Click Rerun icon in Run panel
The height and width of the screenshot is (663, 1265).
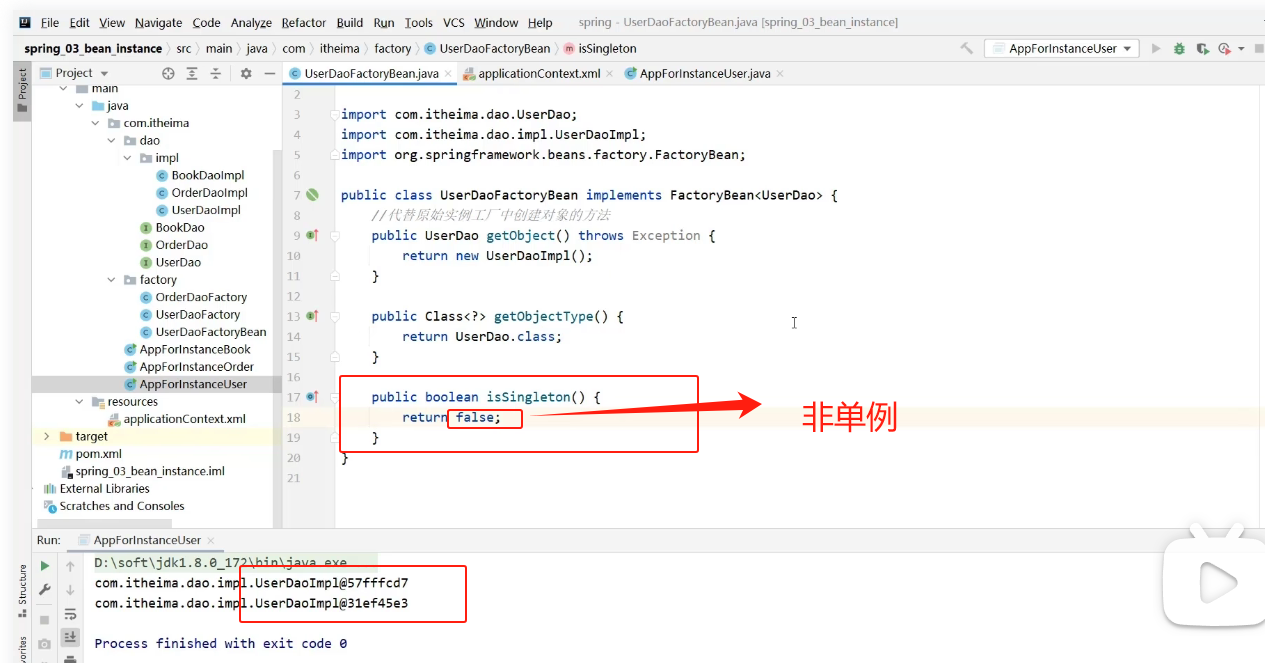click(45, 566)
